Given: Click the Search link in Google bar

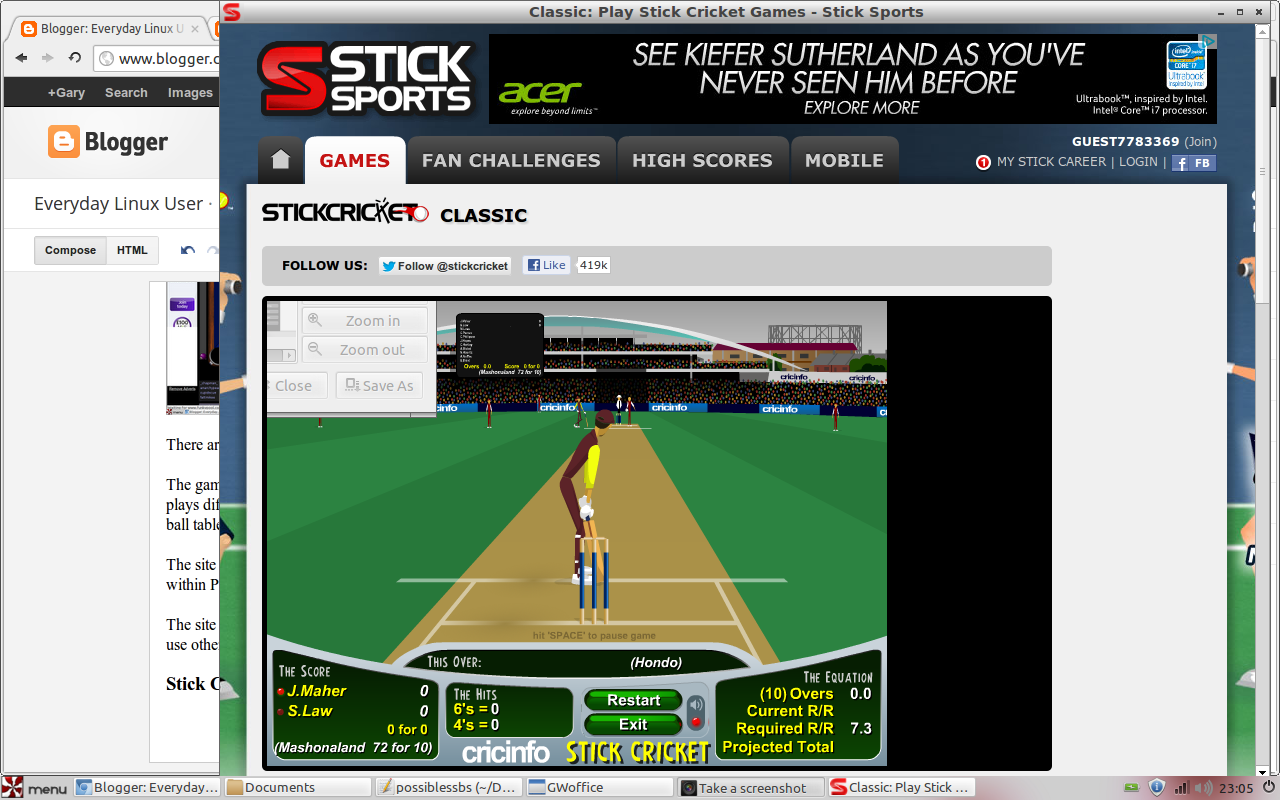Looking at the screenshot, I should click(x=126, y=93).
